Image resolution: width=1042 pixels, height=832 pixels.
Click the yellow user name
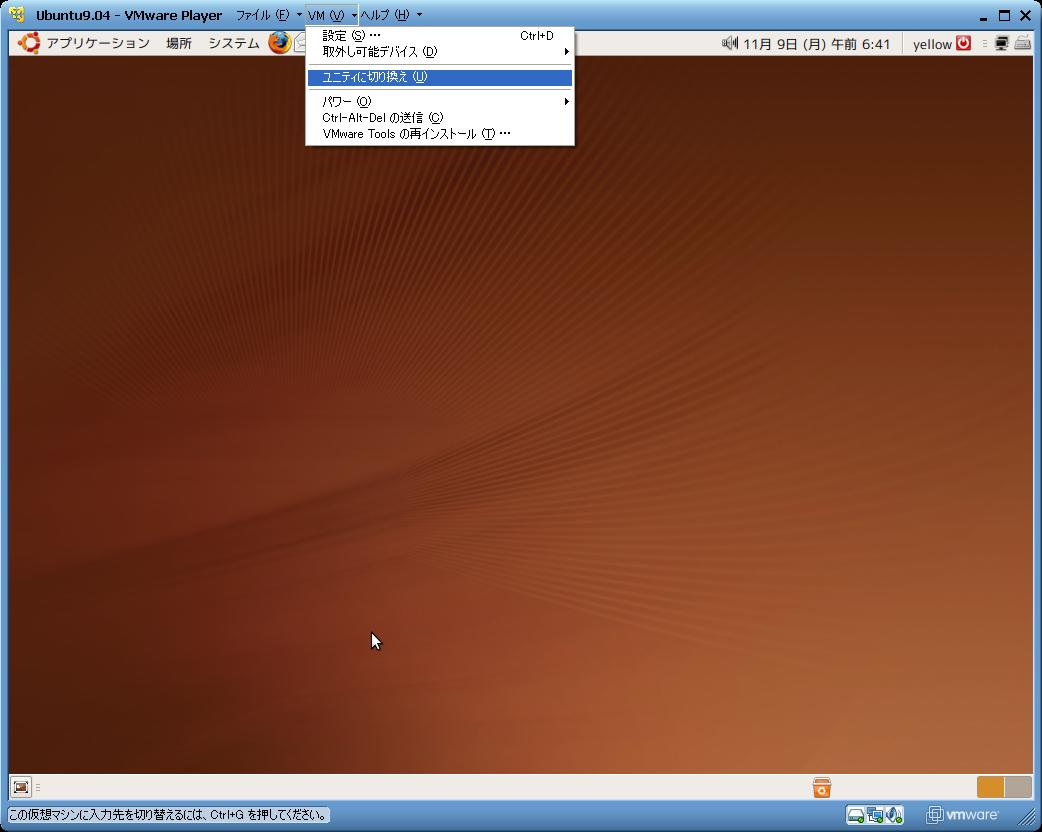point(932,44)
